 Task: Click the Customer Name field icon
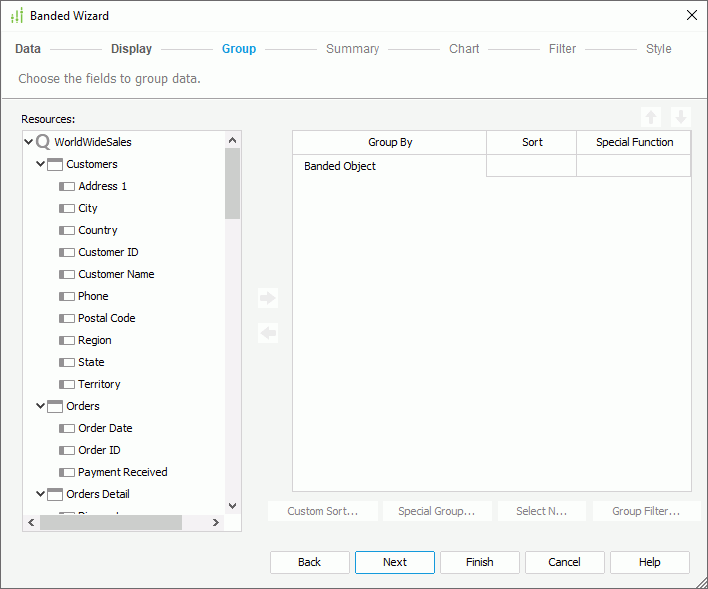(67, 274)
